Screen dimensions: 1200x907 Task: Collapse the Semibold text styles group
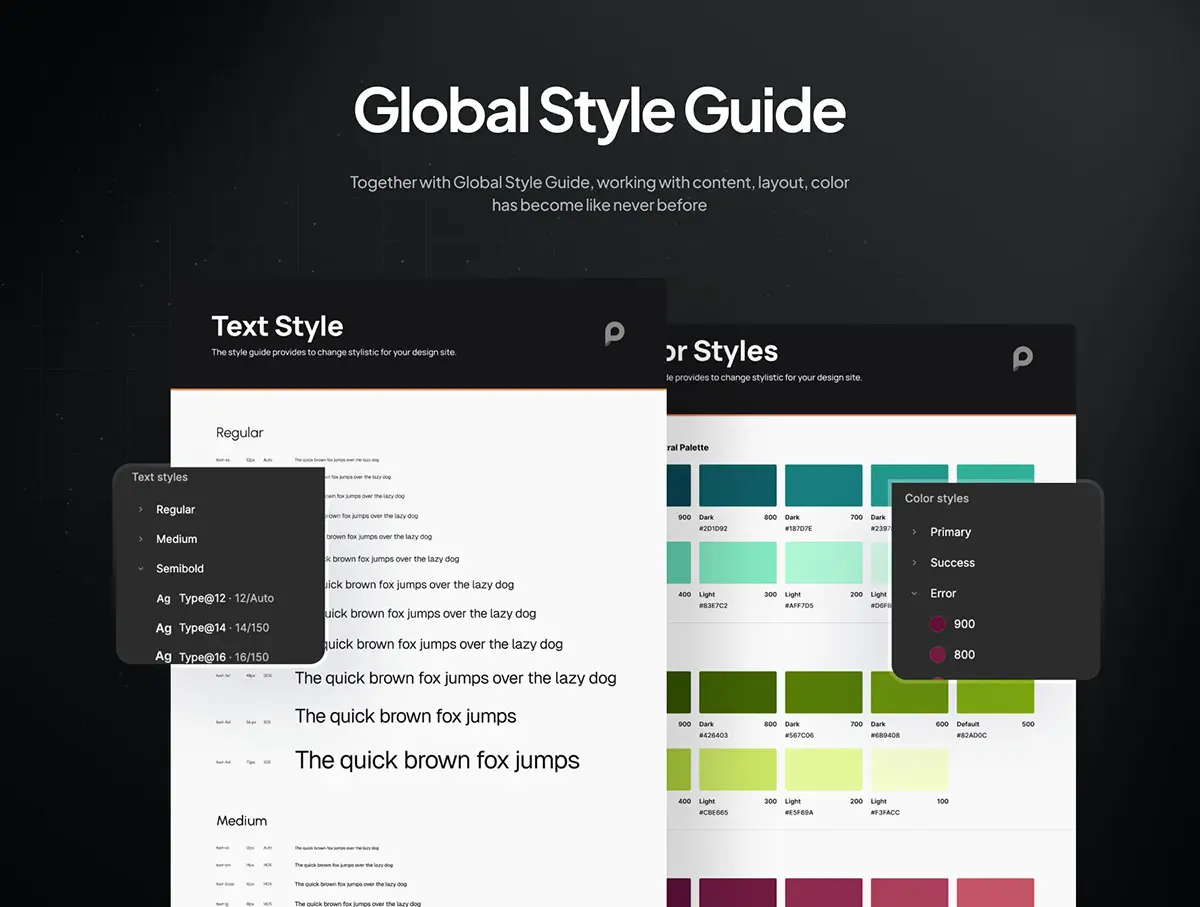pos(141,569)
